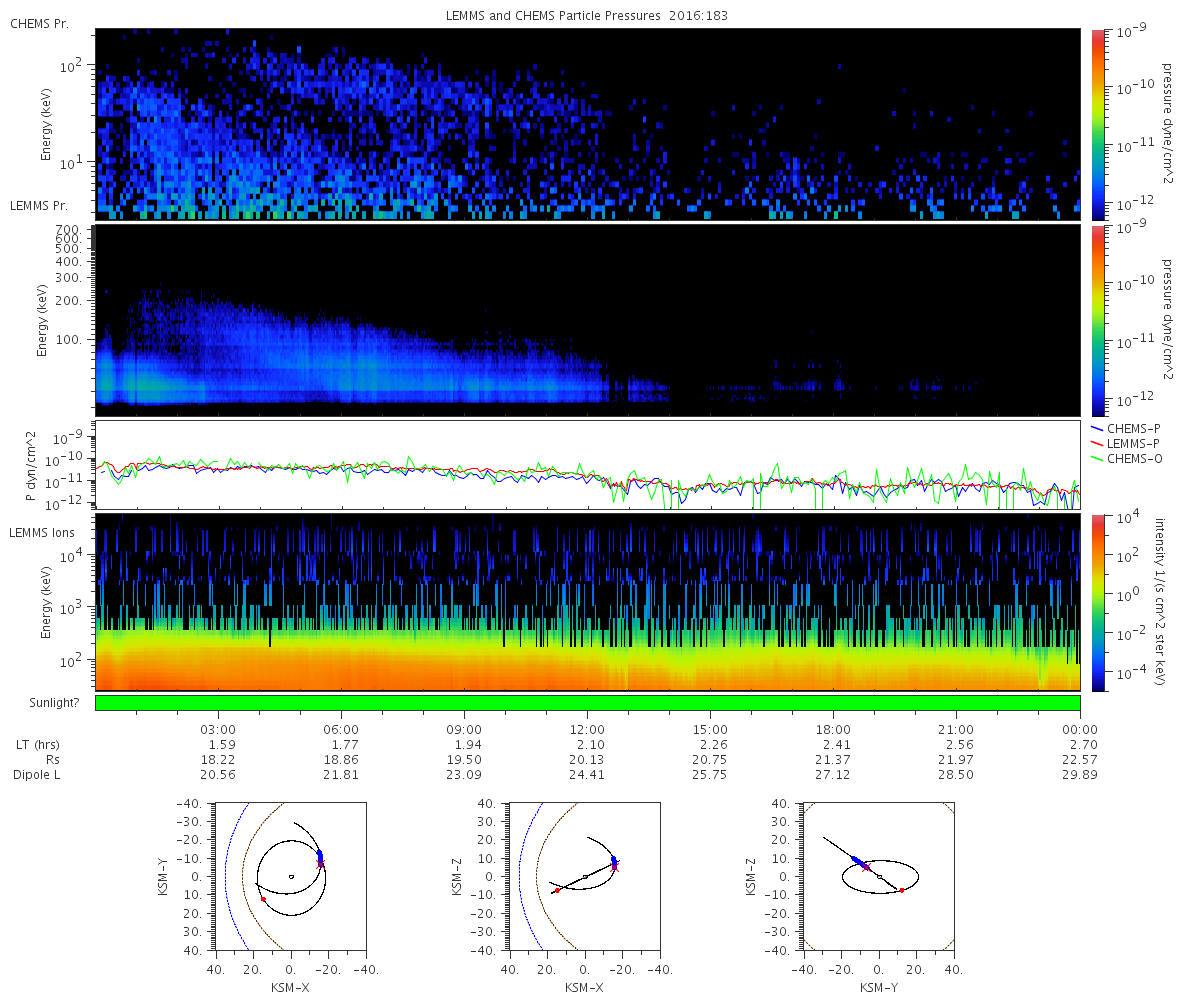Open the KSM-Y versus KSM-Z orbit plot
This screenshot has height=1000, width=1200.
pyautogui.click(x=878, y=876)
